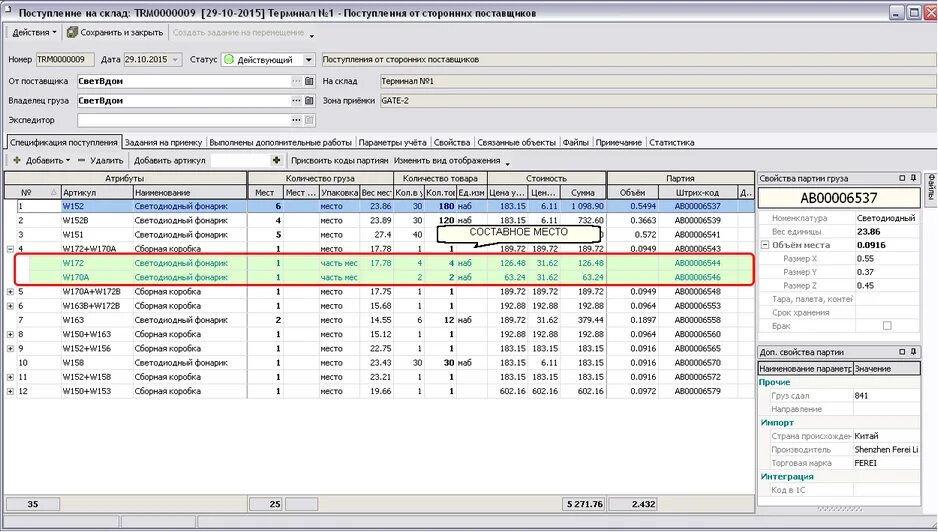Click Удалить button
This screenshot has height=532, width=938.
[100, 160]
